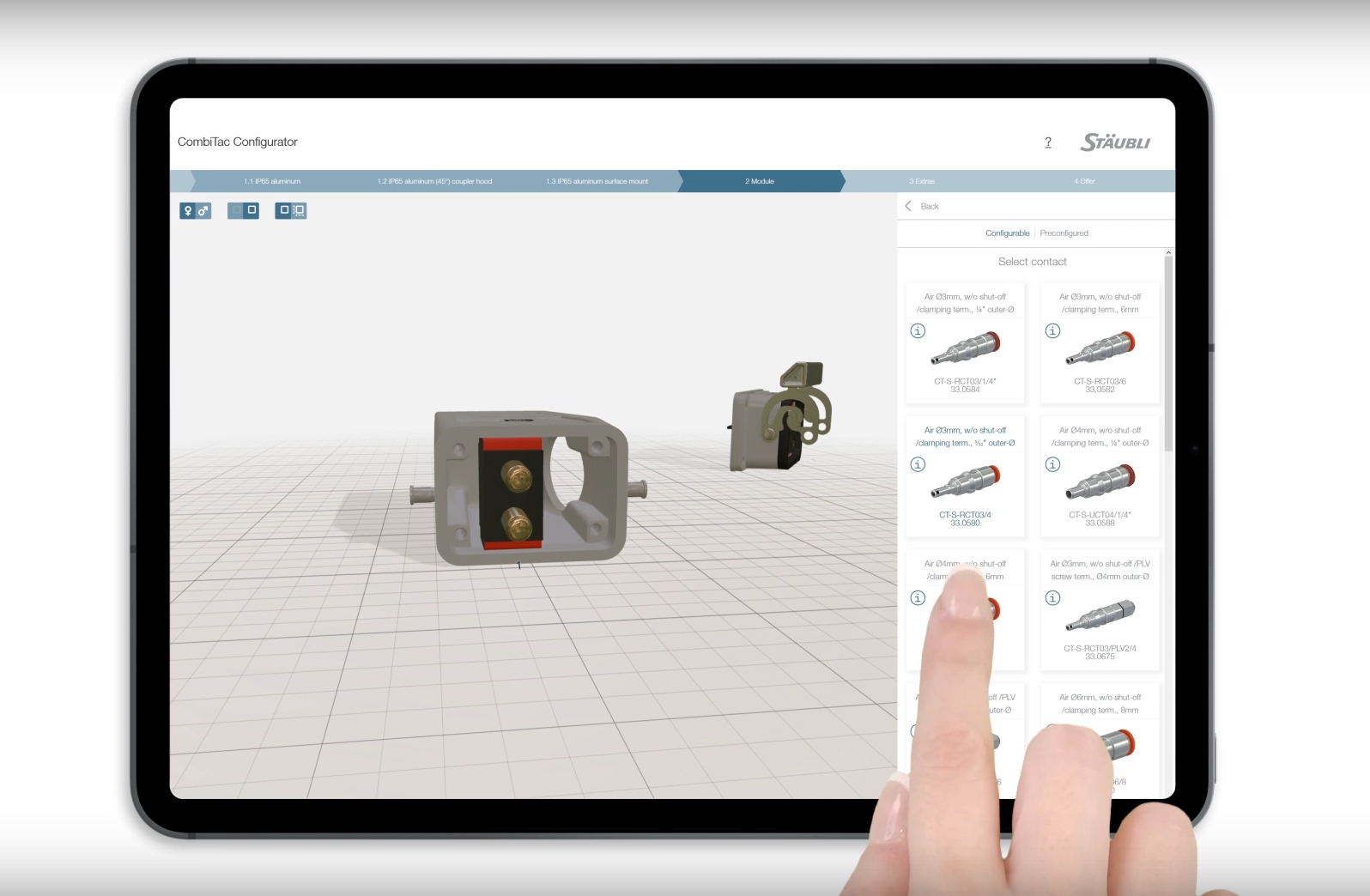Open info for CT-S-RCT03/6 contact
The image size is (1370, 896).
[x=1052, y=331]
